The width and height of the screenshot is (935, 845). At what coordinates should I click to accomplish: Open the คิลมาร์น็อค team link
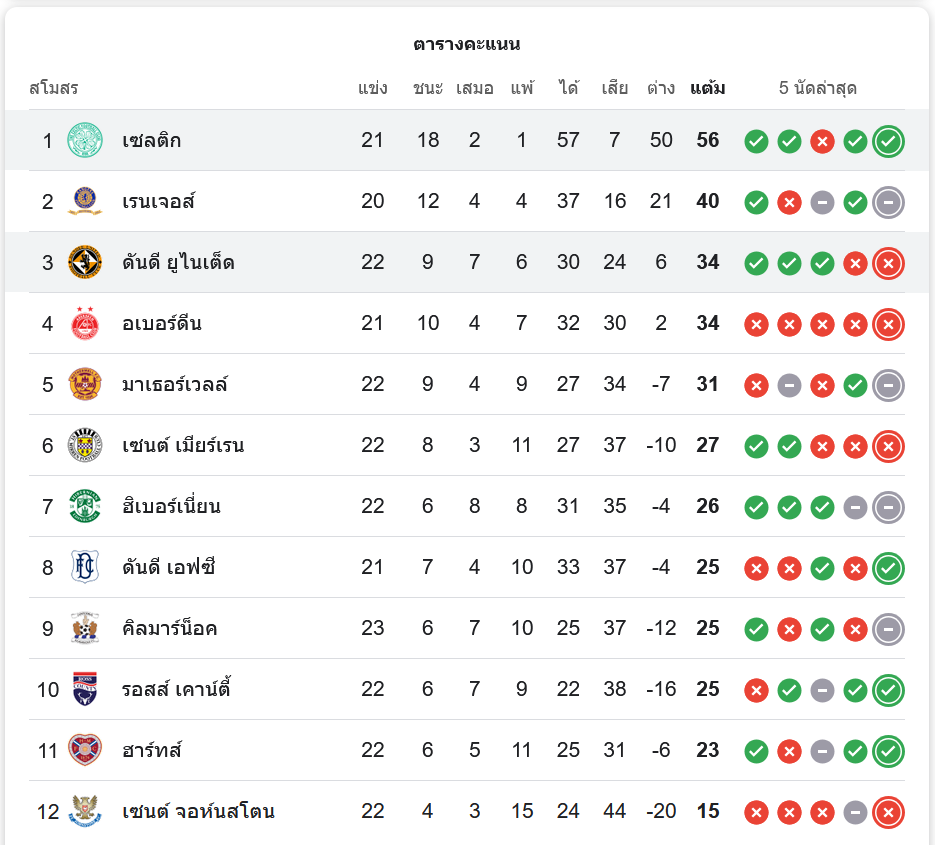tap(170, 628)
